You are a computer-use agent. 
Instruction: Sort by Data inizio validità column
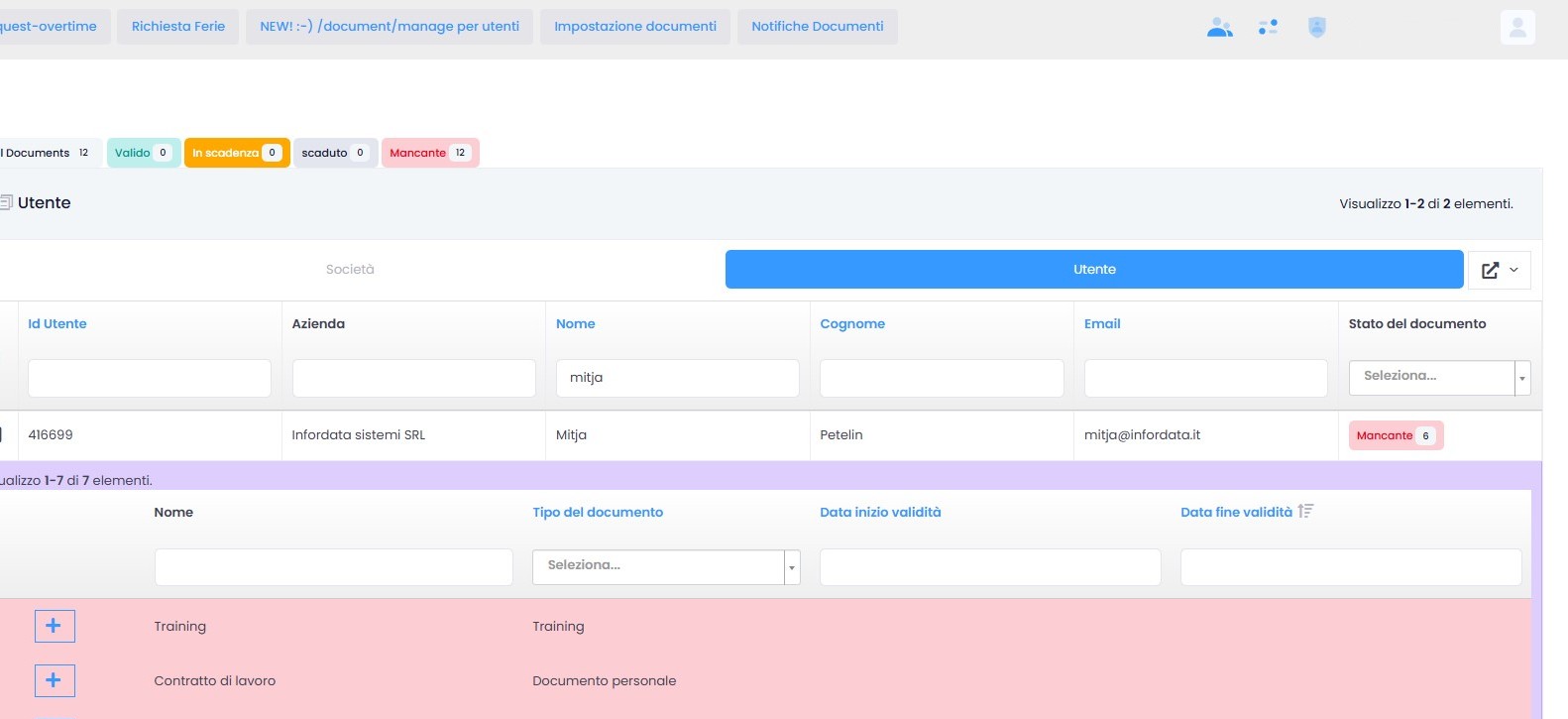880,513
